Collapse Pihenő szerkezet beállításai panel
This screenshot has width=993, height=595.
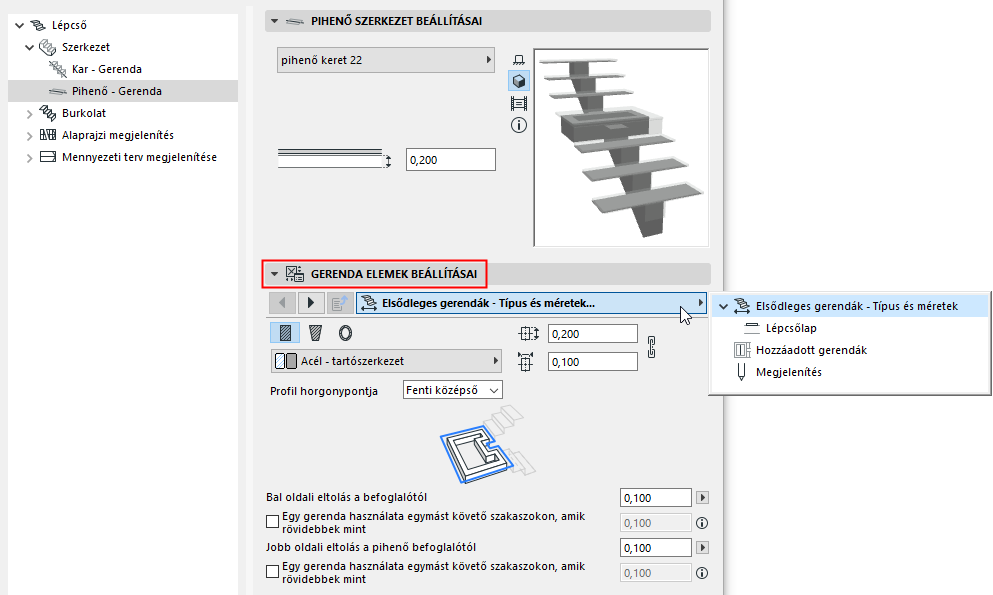(x=275, y=21)
